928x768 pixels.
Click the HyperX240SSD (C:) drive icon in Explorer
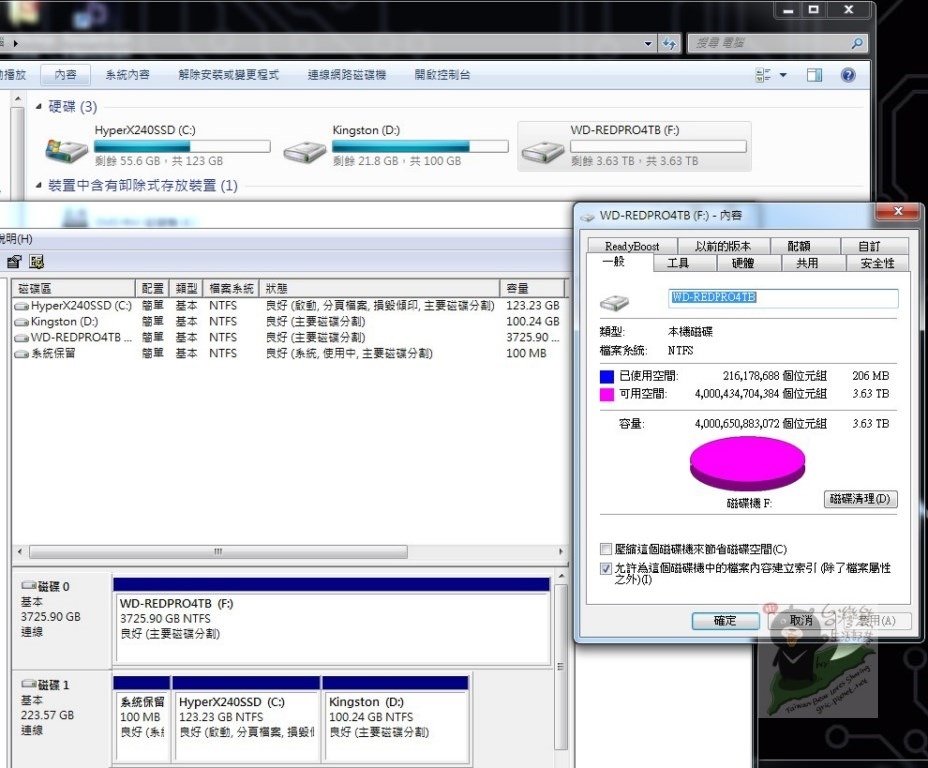[66, 150]
